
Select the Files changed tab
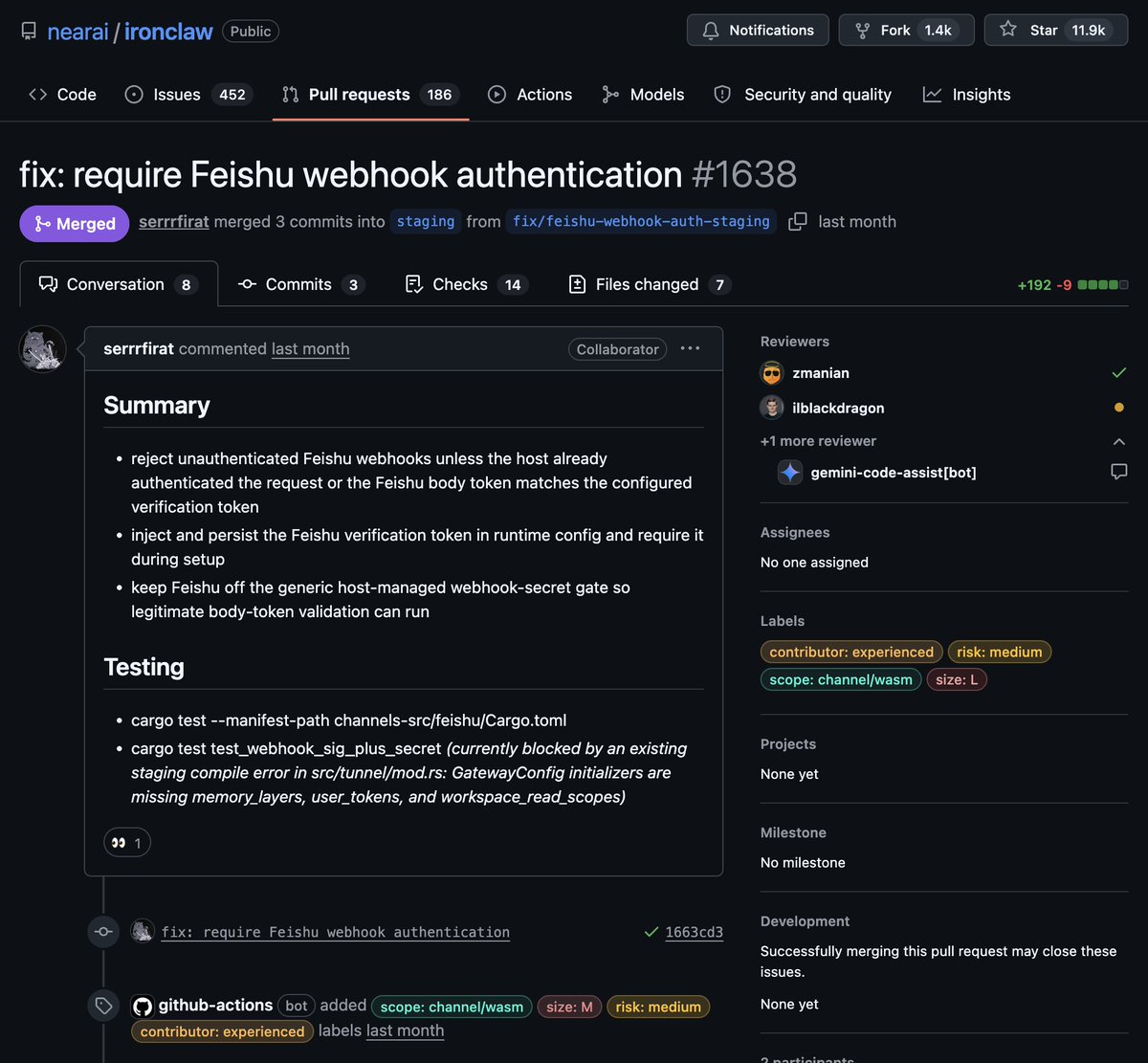pos(650,284)
